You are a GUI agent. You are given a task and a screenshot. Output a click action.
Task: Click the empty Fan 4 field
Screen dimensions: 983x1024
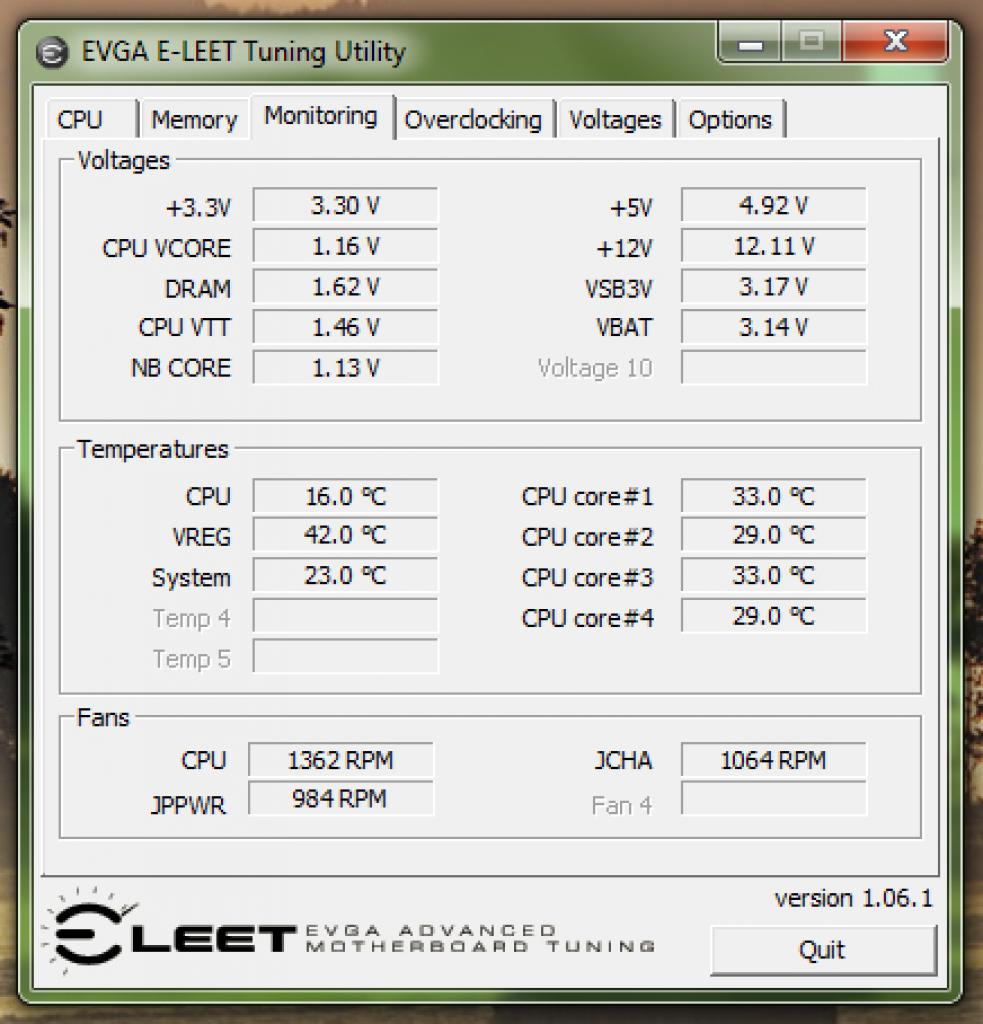click(774, 799)
